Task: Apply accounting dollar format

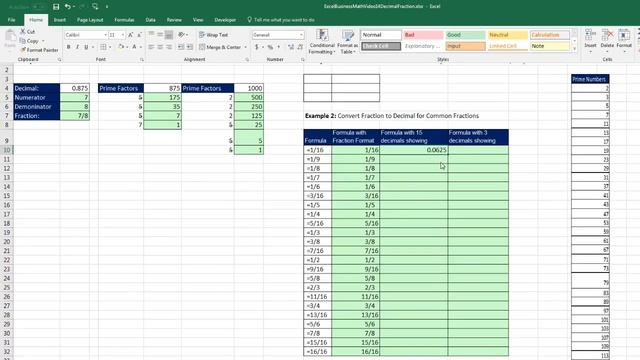Action: pos(257,47)
